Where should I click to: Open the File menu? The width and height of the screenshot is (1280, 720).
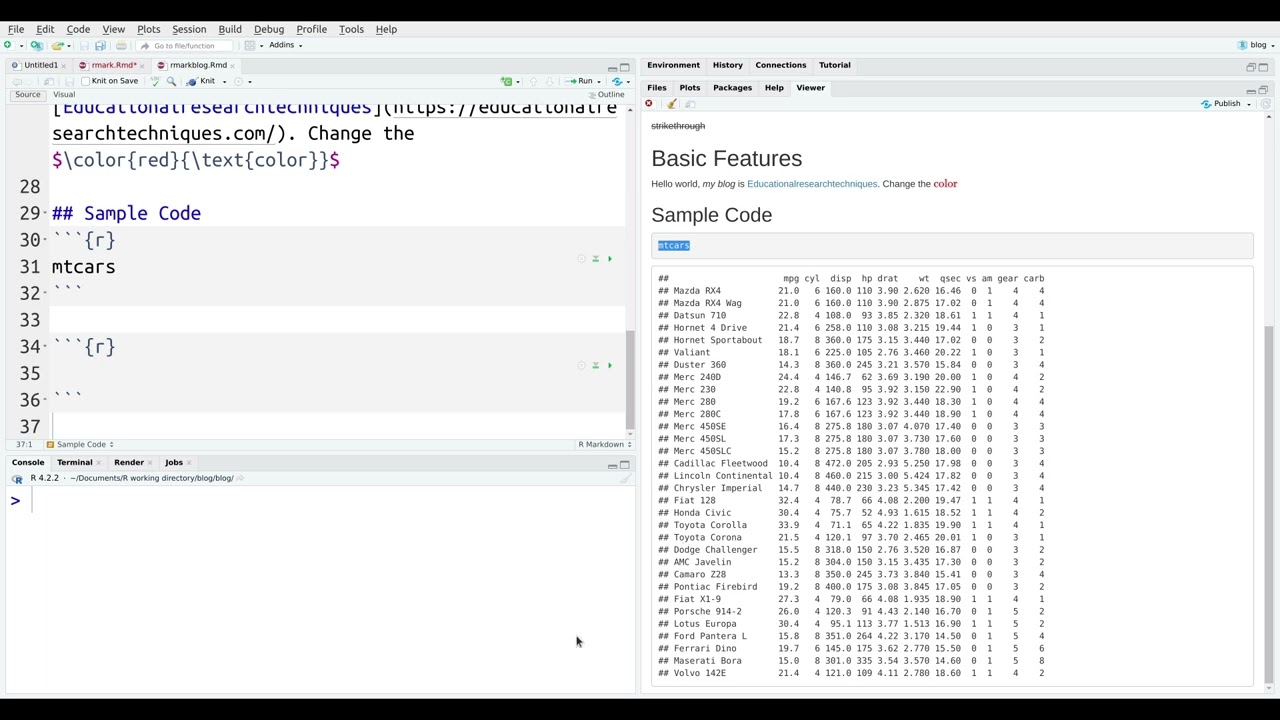pos(16,29)
